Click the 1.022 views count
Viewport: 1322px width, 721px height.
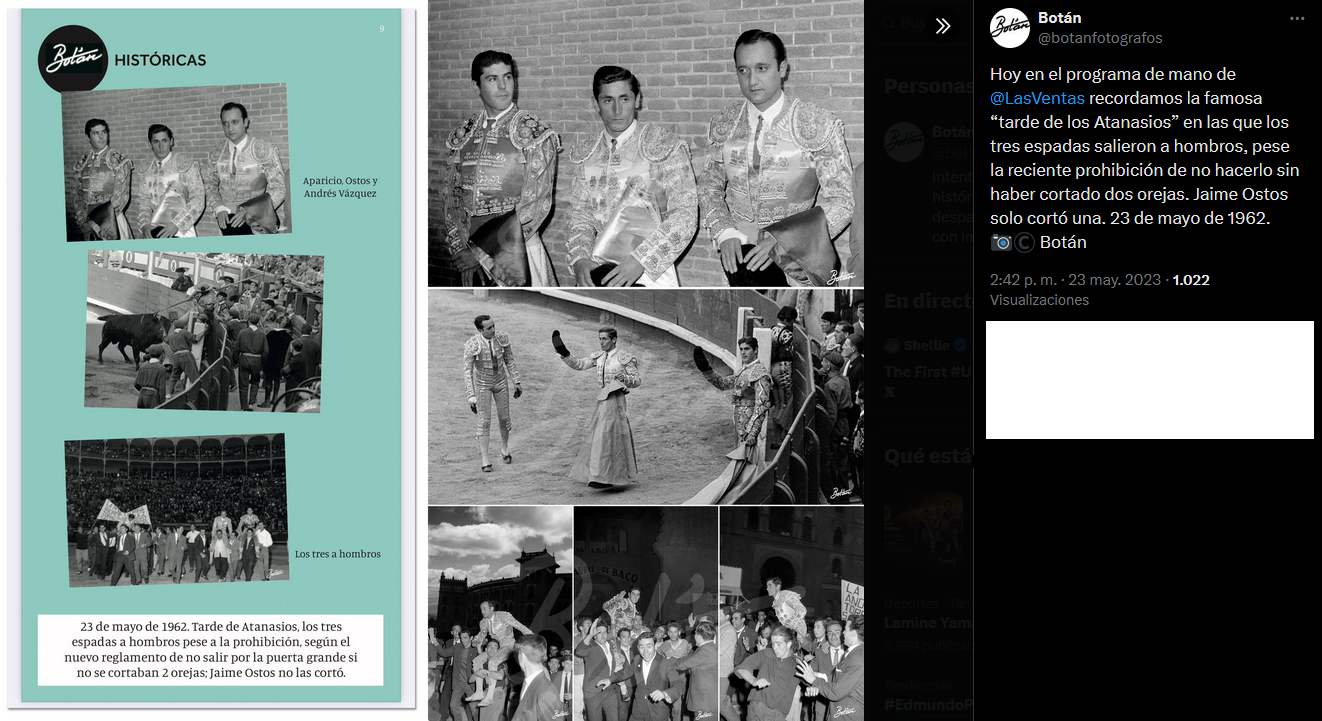tap(1190, 280)
